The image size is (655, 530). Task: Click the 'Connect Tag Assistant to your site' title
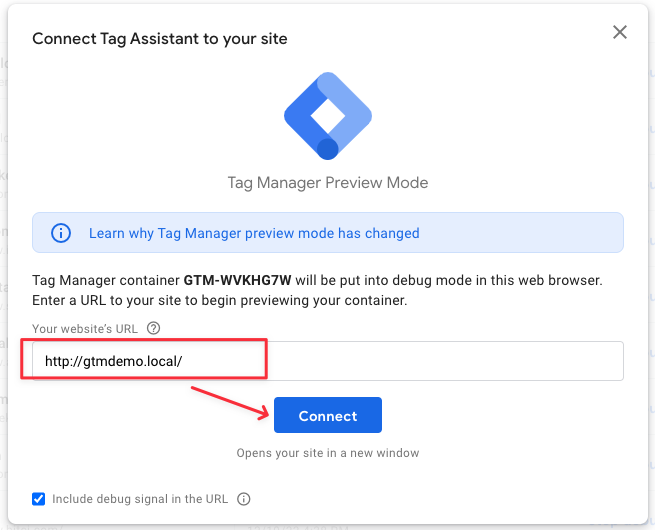[x=160, y=39]
